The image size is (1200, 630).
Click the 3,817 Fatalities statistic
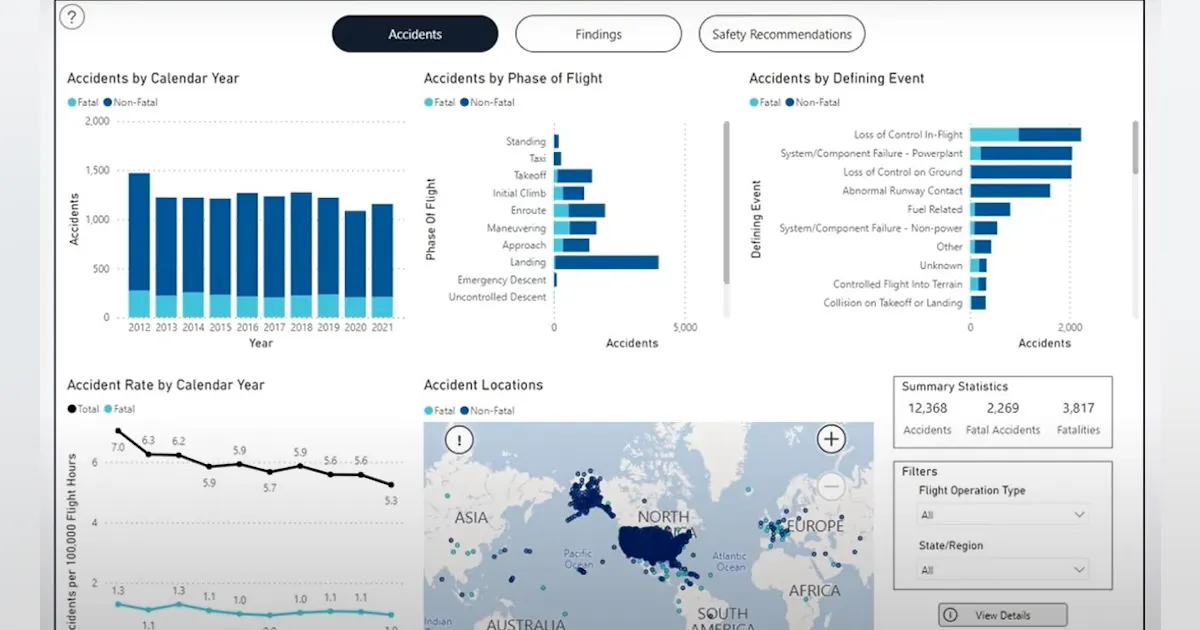click(1079, 418)
